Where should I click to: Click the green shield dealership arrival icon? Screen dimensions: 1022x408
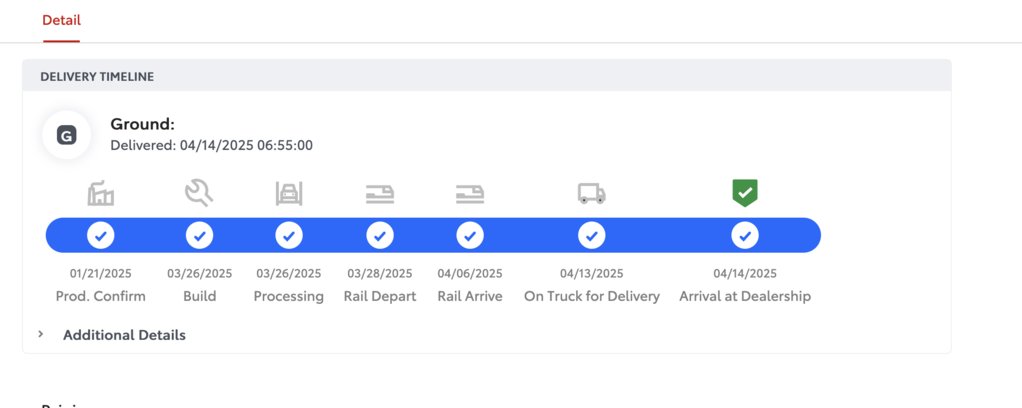tap(745, 194)
